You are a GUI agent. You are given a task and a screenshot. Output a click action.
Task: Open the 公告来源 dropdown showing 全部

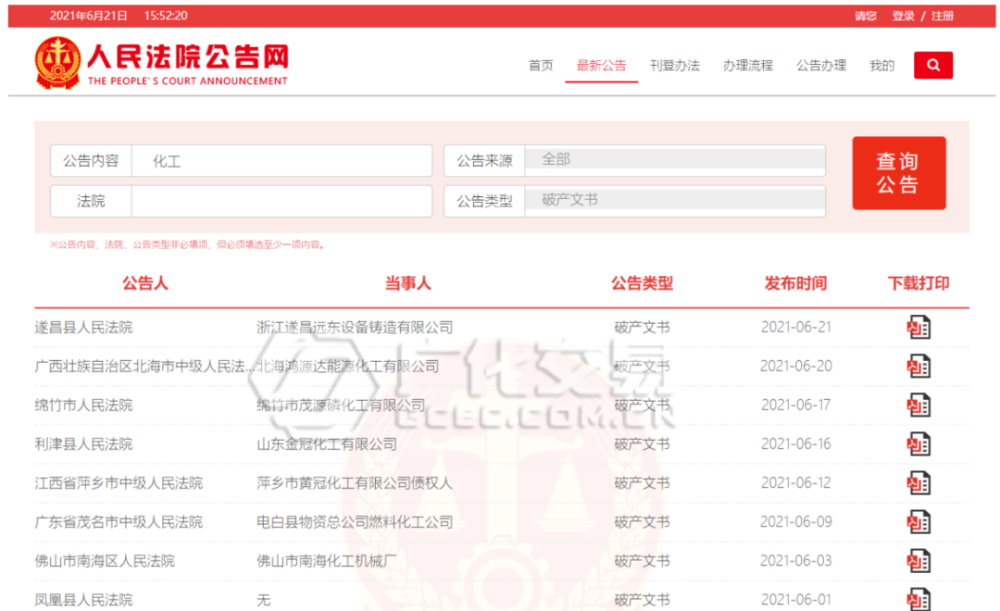point(675,159)
